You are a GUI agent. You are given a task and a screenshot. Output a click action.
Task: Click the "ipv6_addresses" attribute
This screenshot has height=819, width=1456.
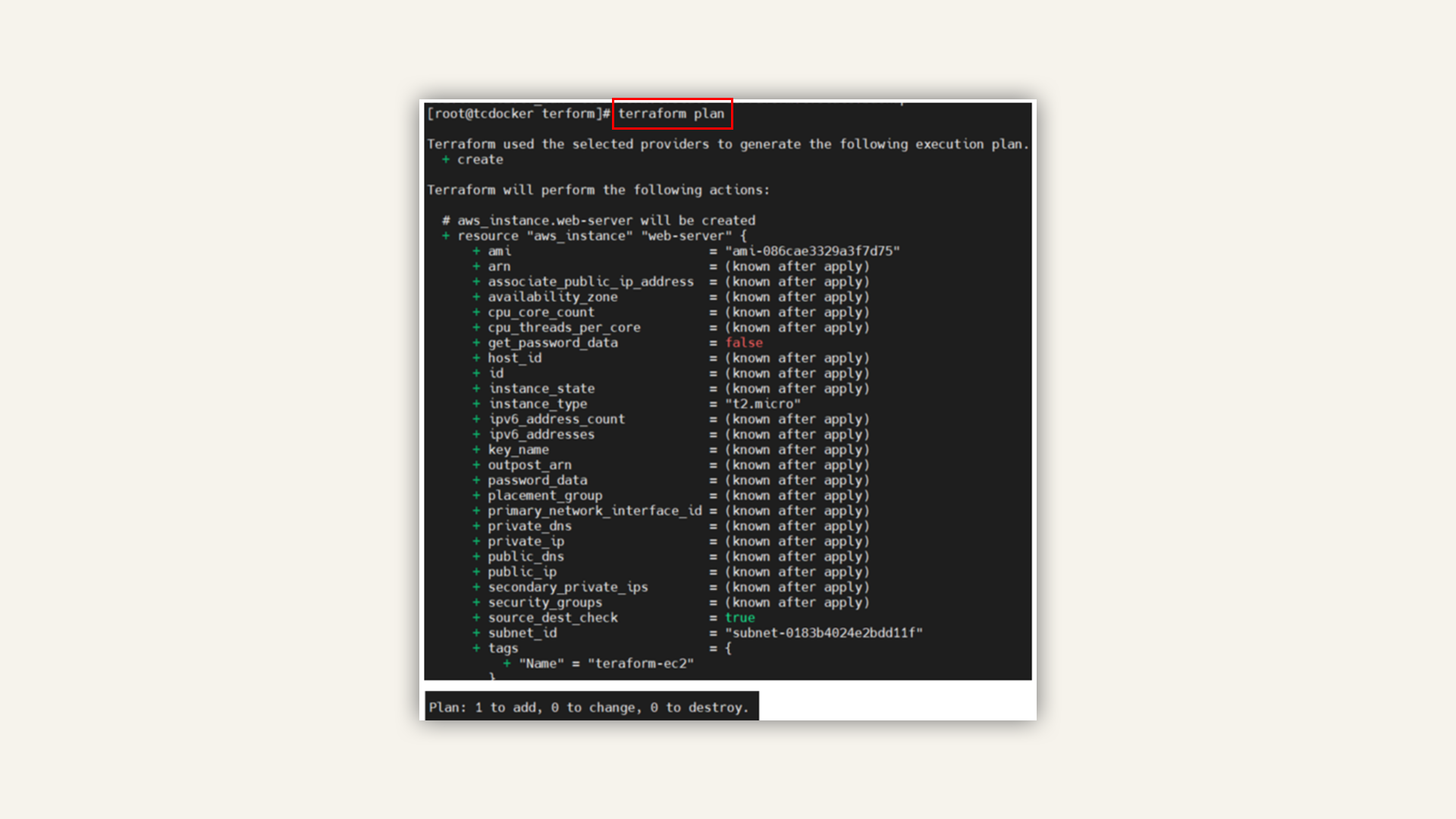541,435
